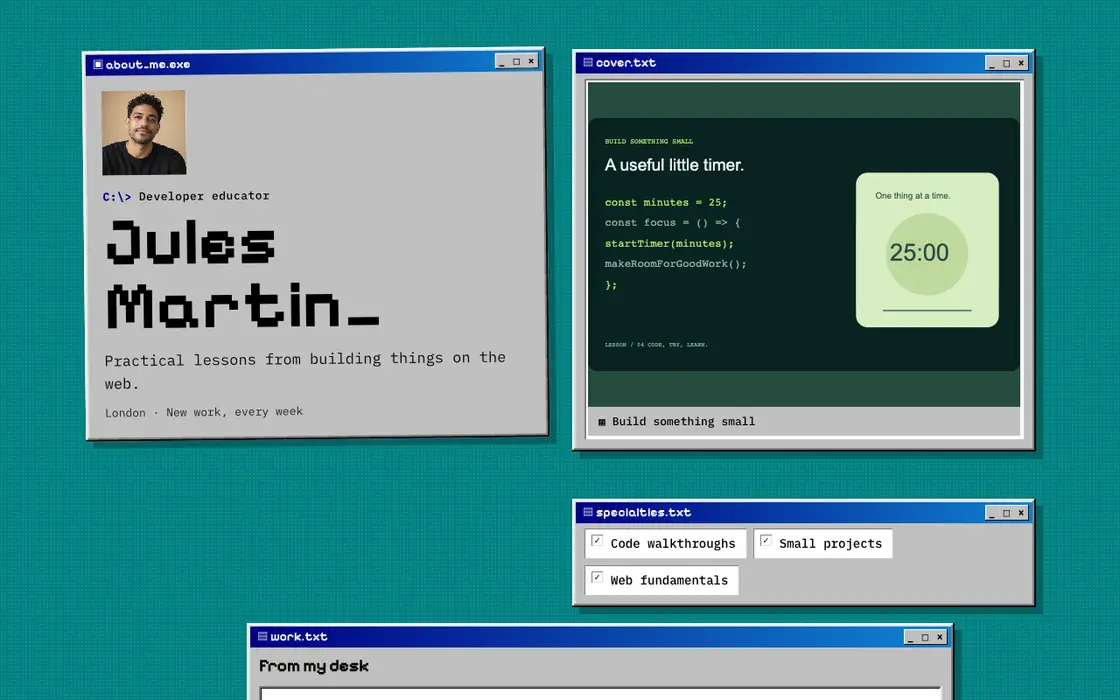Click the BUILD SOMETHING SMALL green label
The image size is (1120, 700).
[649, 141]
